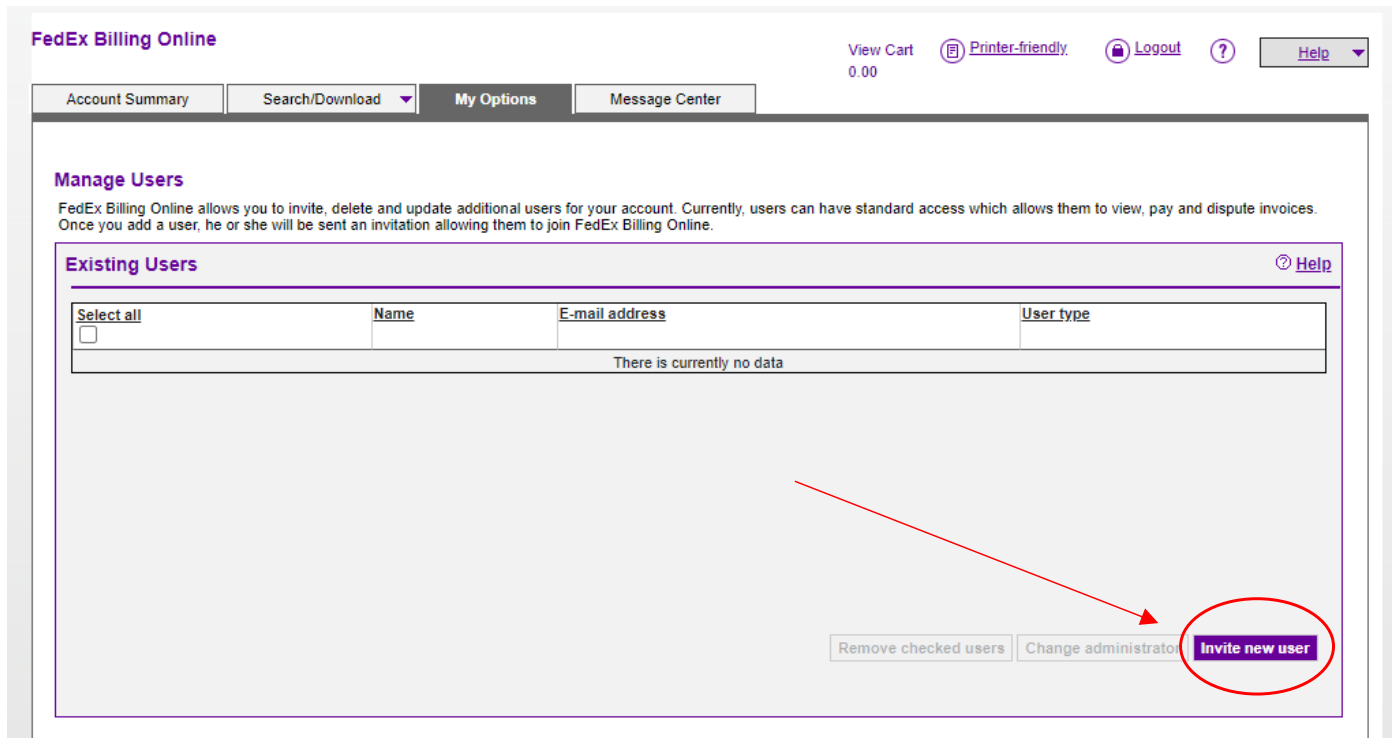This screenshot has height=745, width=1397.
Task: Sort by the E-mail address column header
Action: coord(614,313)
